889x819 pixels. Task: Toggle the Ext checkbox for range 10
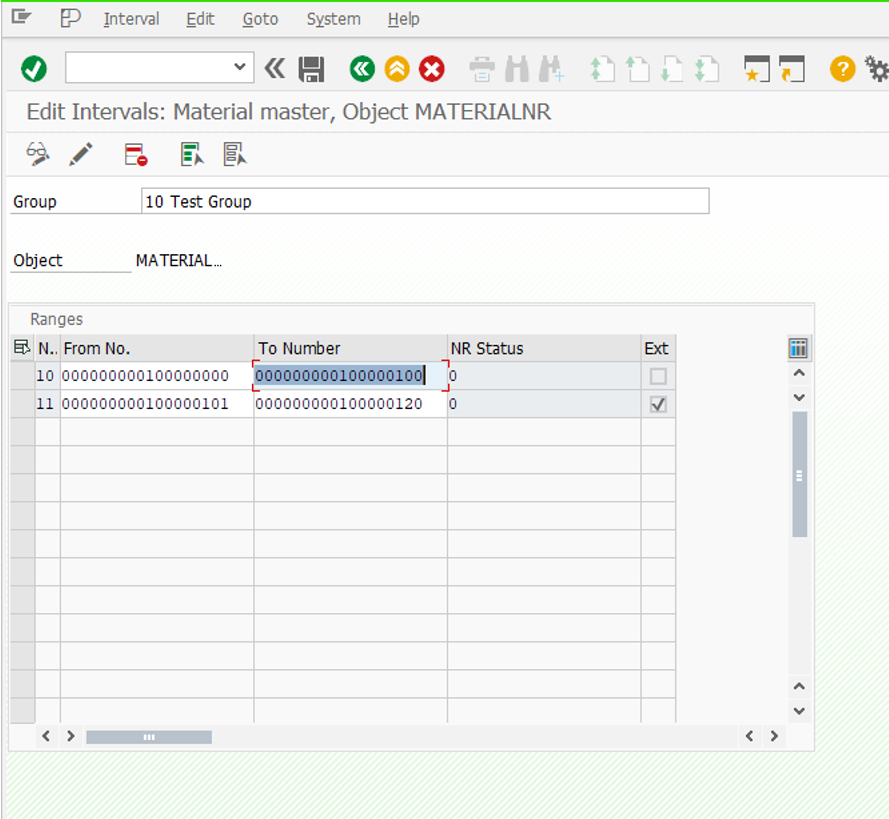[x=658, y=377]
